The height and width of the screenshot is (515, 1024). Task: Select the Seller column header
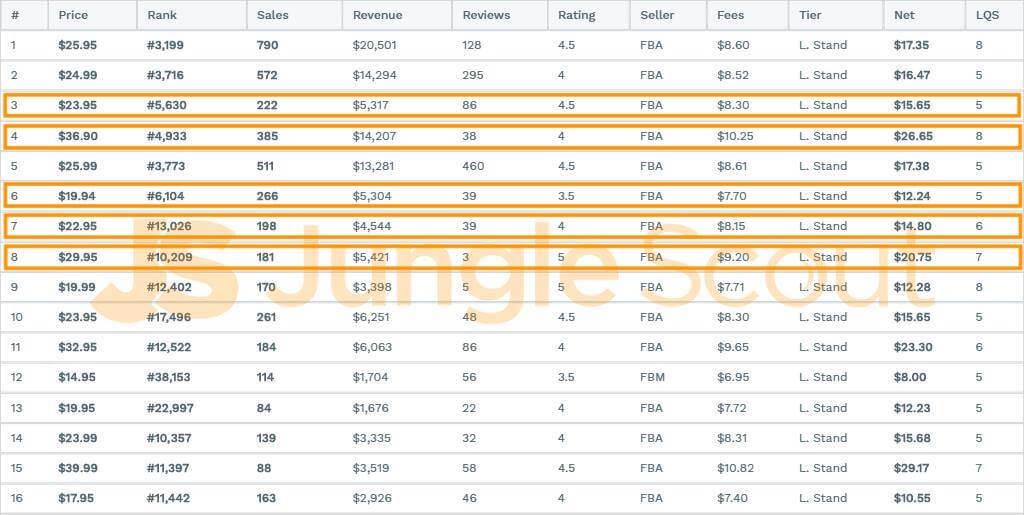[x=657, y=15]
